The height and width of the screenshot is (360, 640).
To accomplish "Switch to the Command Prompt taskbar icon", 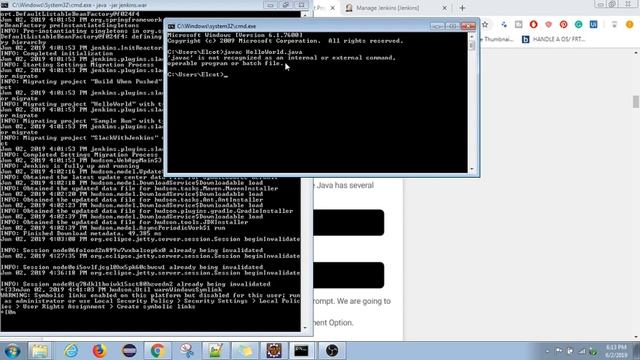I will [x=302, y=351].
